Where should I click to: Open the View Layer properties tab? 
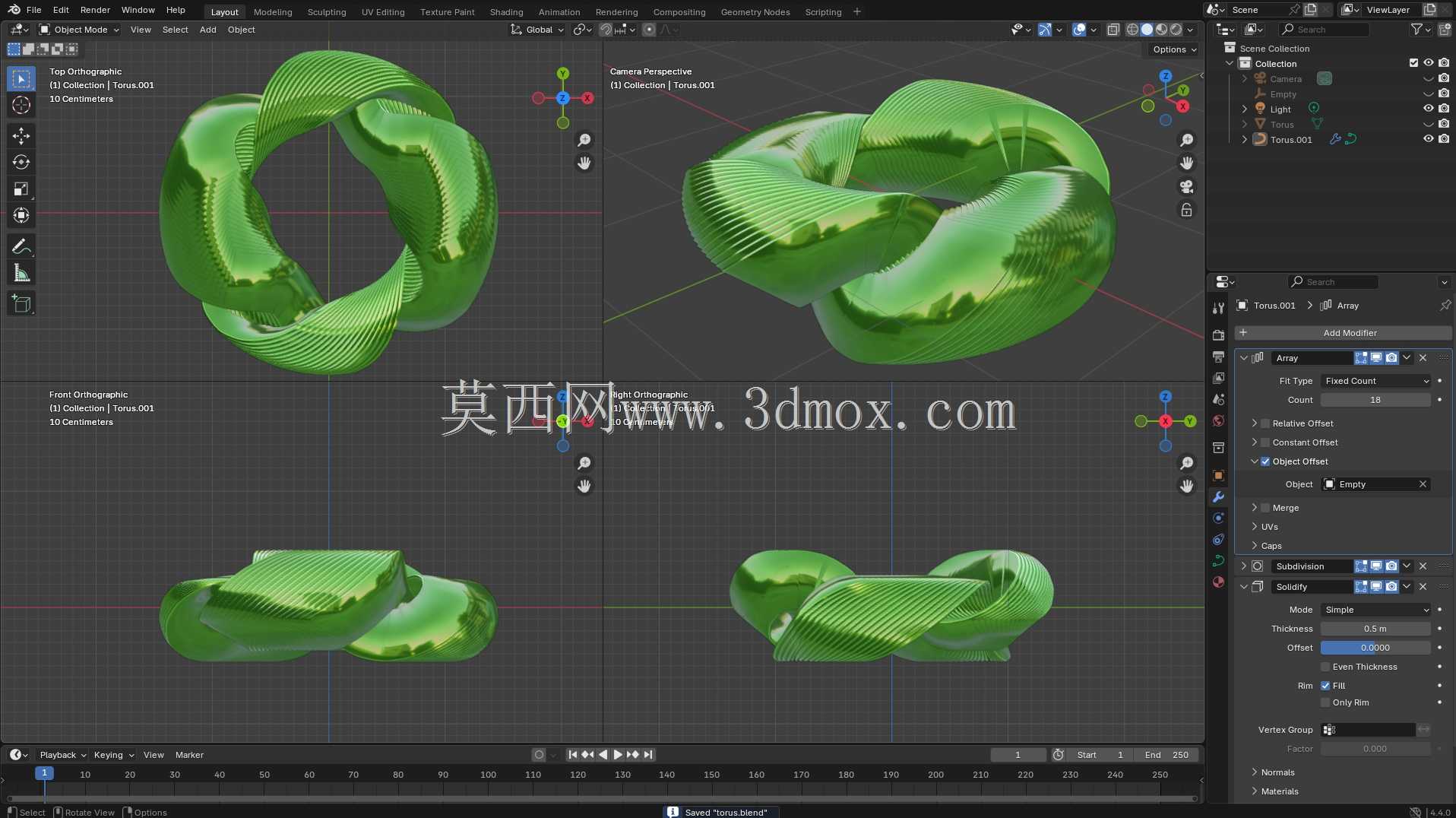(1218, 378)
